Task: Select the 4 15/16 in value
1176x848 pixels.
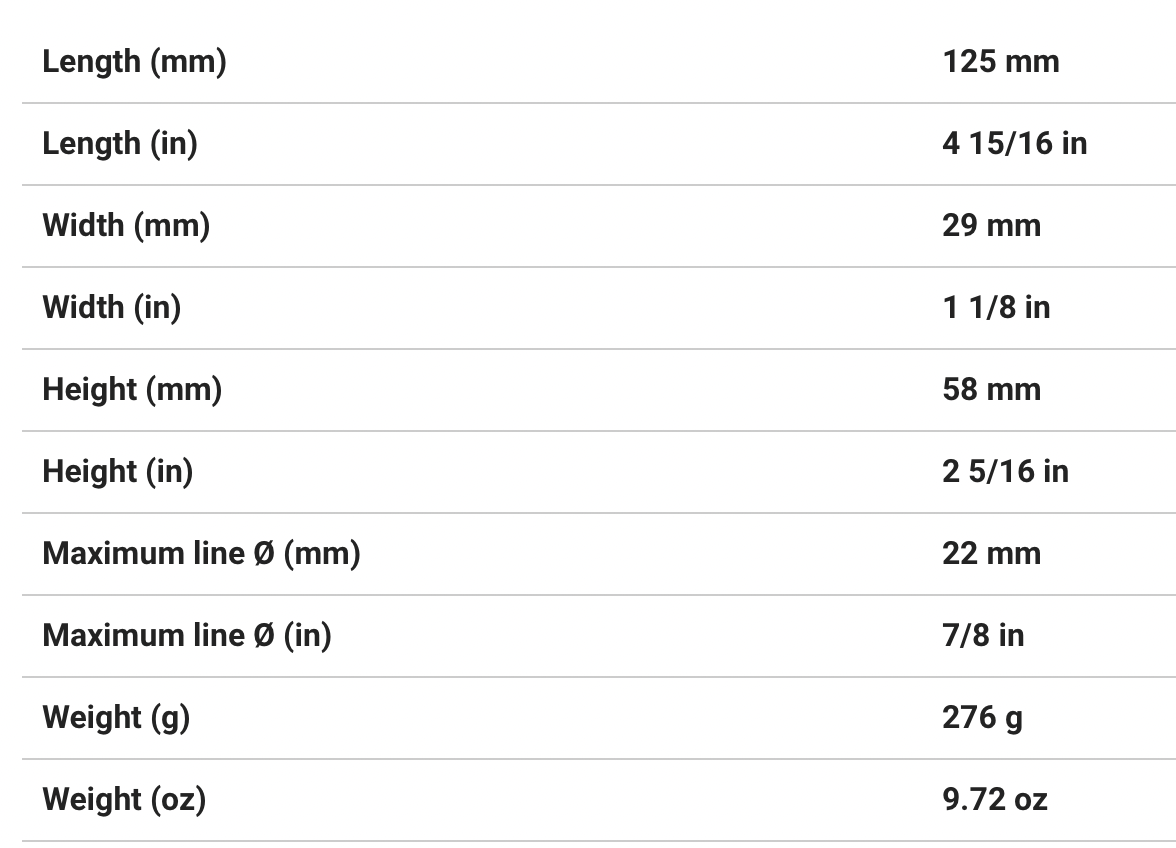Action: point(1014,144)
